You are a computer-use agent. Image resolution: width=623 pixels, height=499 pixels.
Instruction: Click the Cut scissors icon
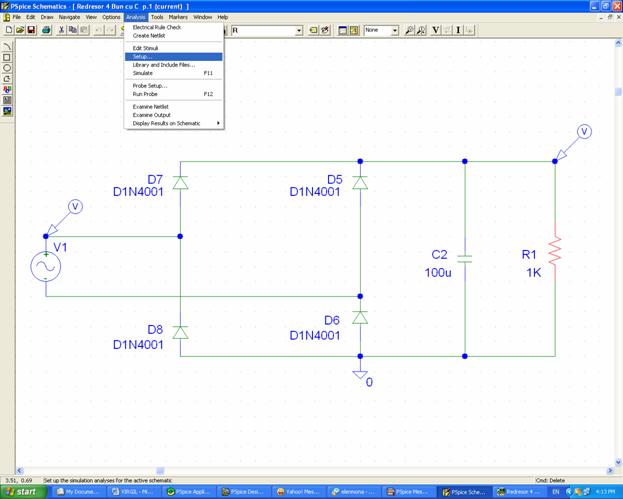click(61, 31)
